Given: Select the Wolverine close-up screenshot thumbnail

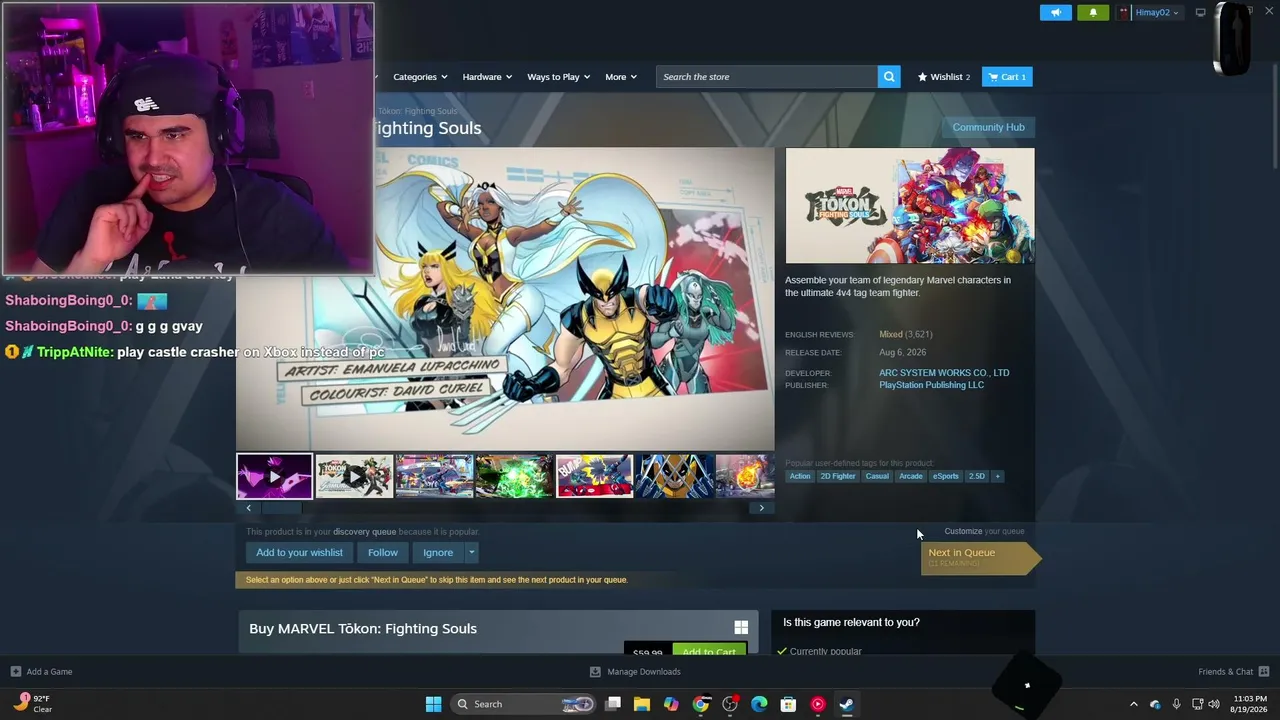Looking at the screenshot, I should (675, 476).
